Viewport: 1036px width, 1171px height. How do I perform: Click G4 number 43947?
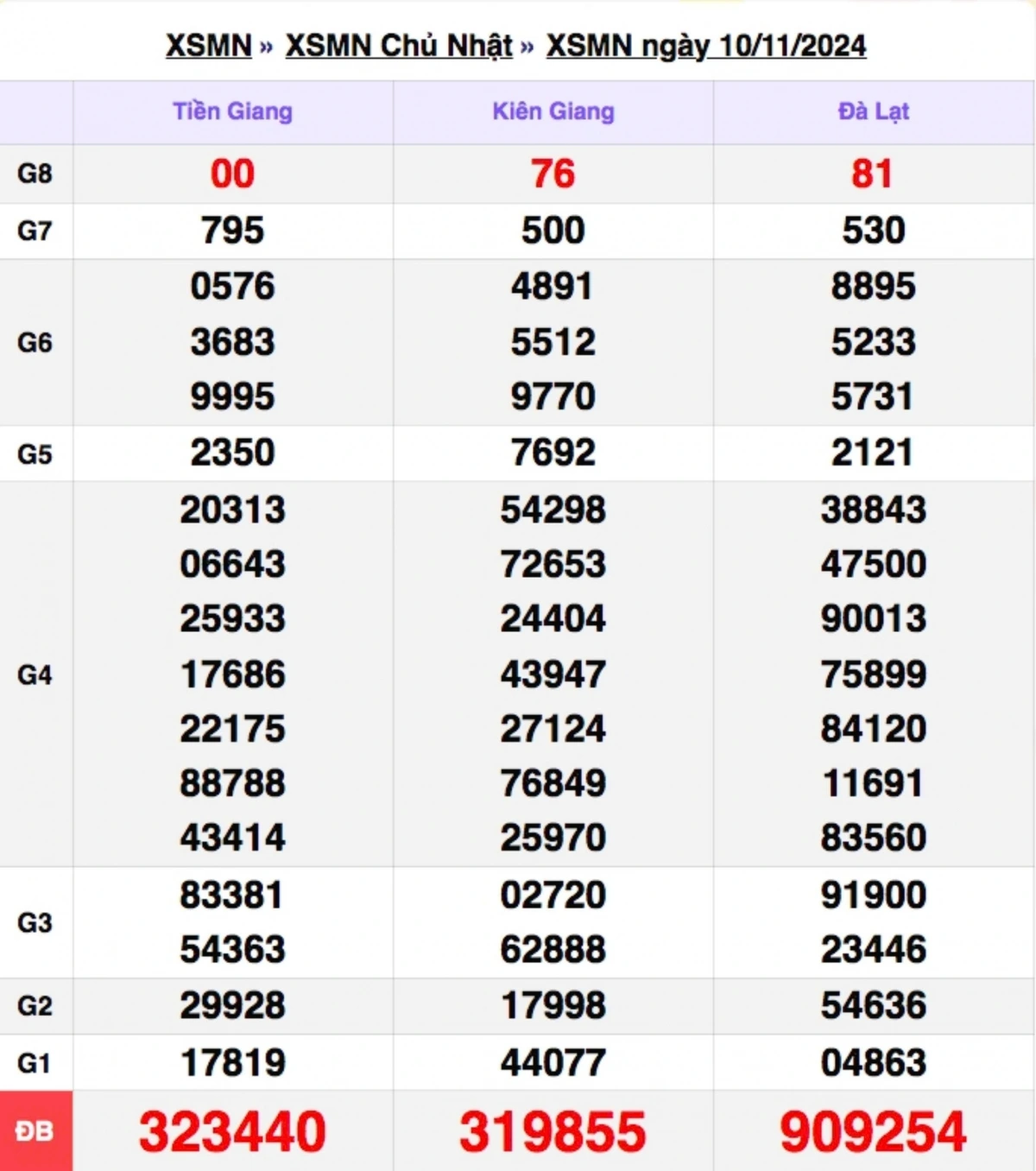tap(553, 674)
